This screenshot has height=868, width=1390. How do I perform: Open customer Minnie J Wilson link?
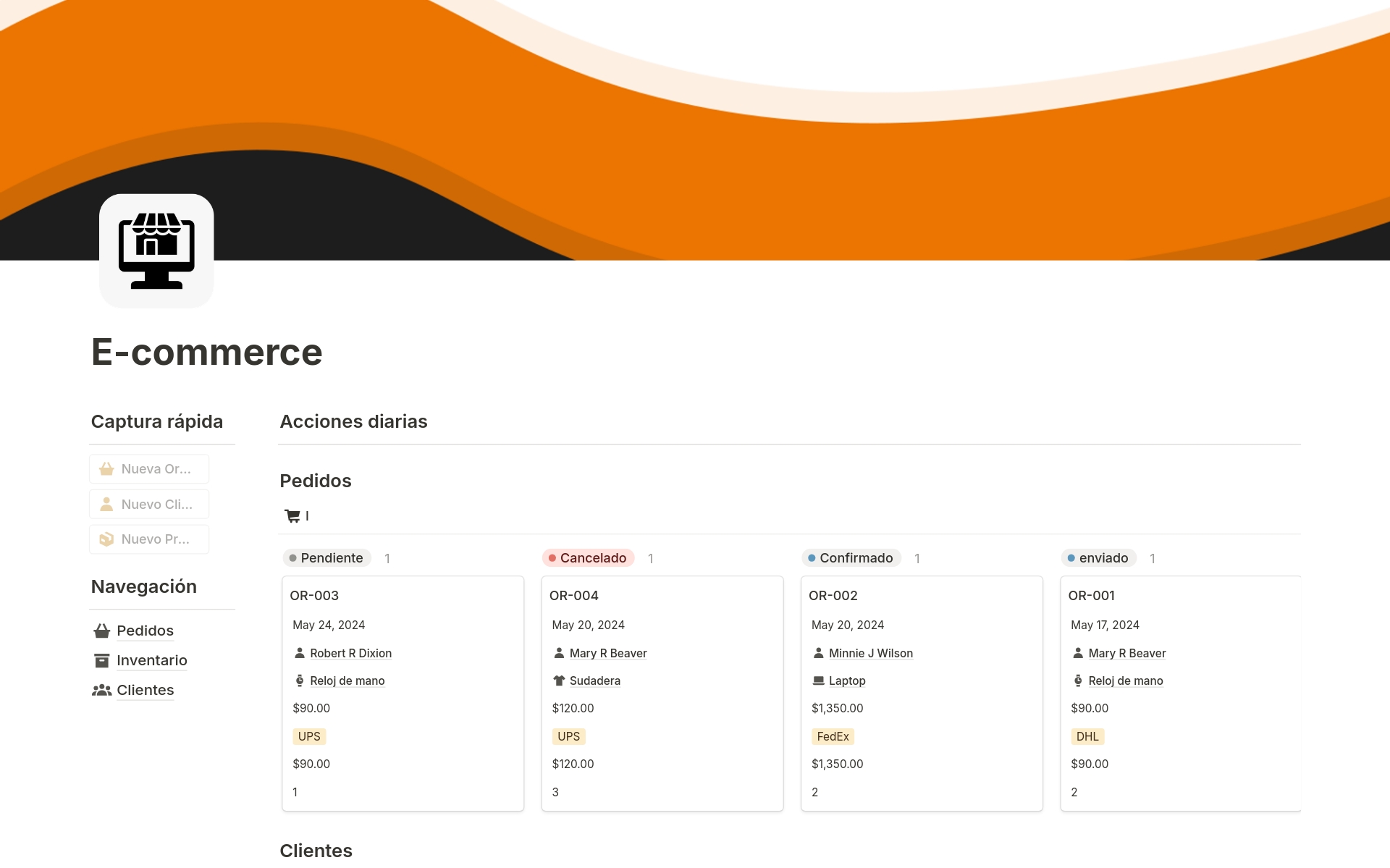coord(870,653)
